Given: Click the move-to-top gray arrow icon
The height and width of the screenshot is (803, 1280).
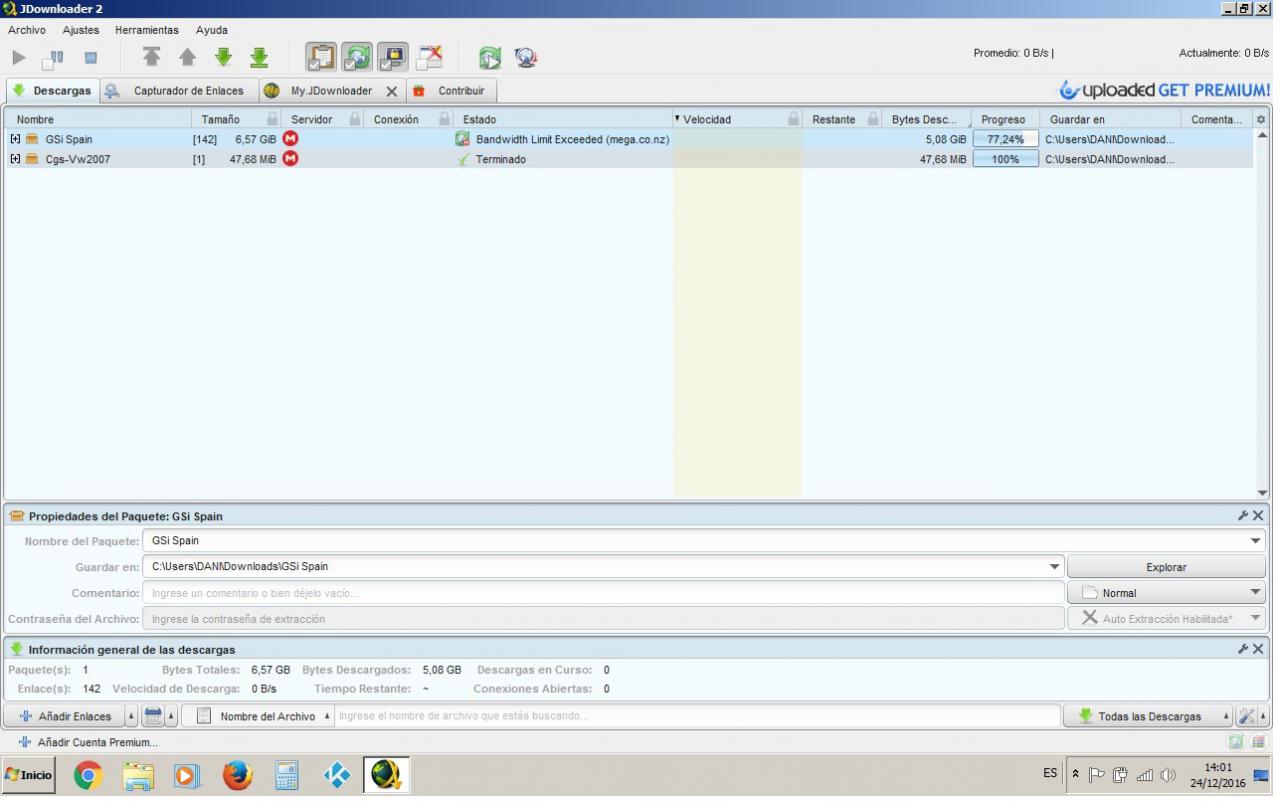Looking at the screenshot, I should (x=151, y=58).
